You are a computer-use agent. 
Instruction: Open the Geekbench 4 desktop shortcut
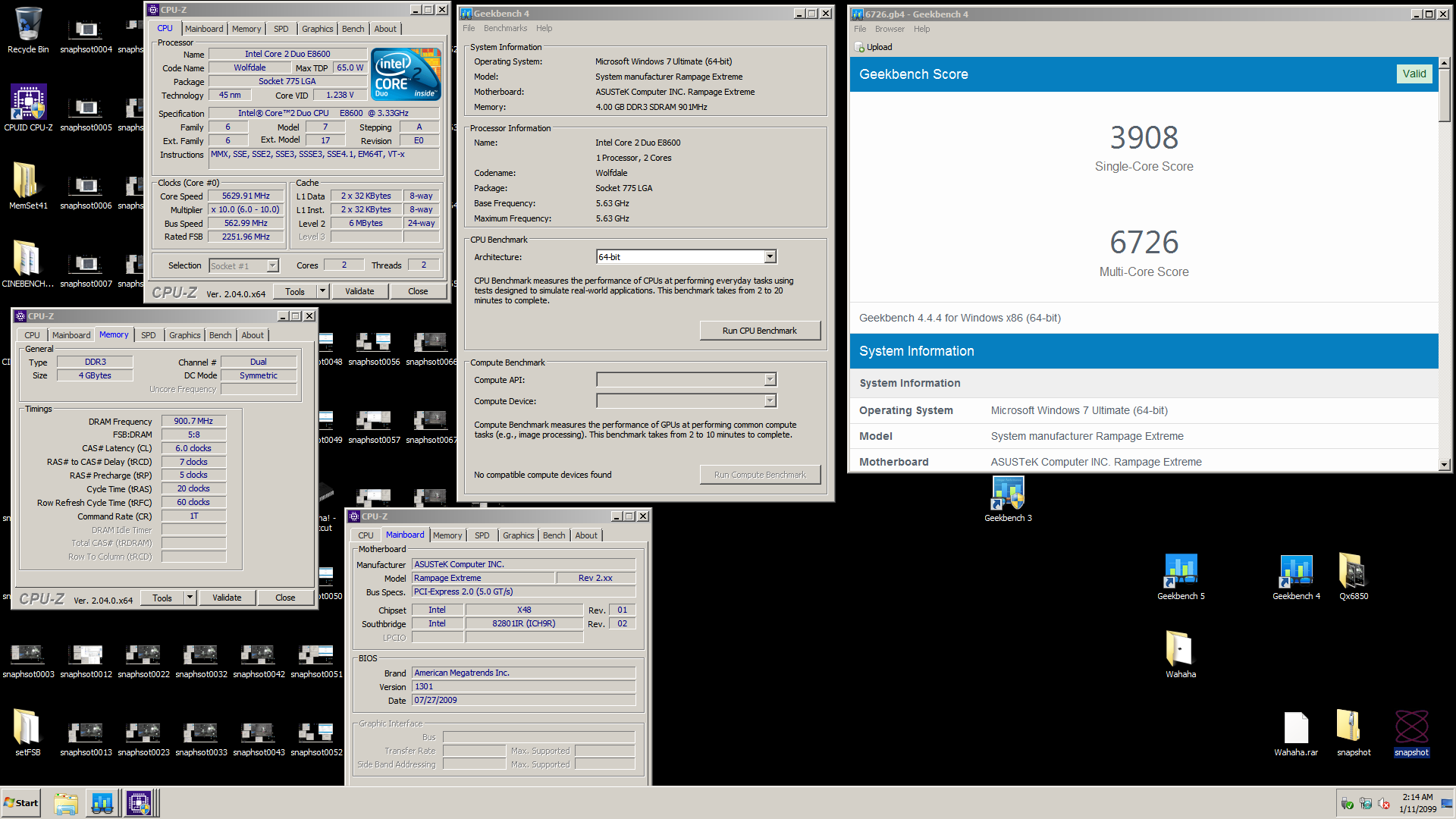pos(1296,577)
